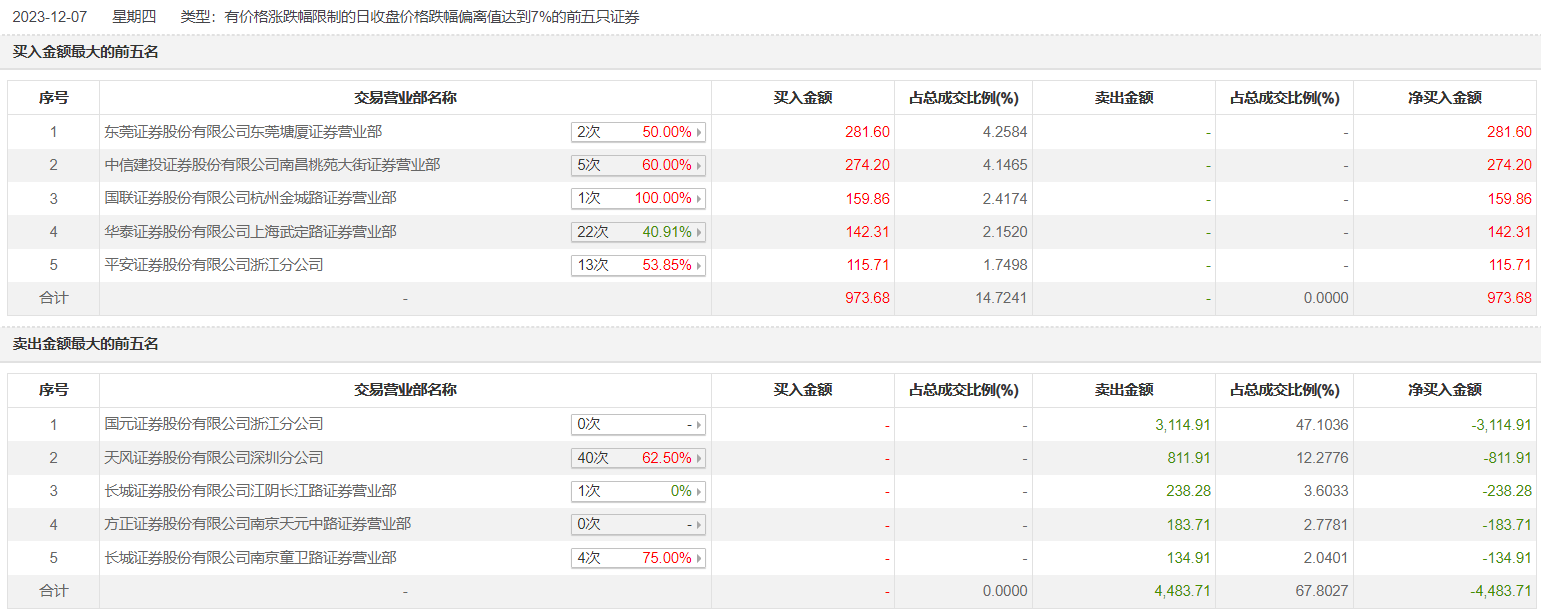Click percentage cell 3.6033
The width and height of the screenshot is (1541, 614).
(1325, 491)
